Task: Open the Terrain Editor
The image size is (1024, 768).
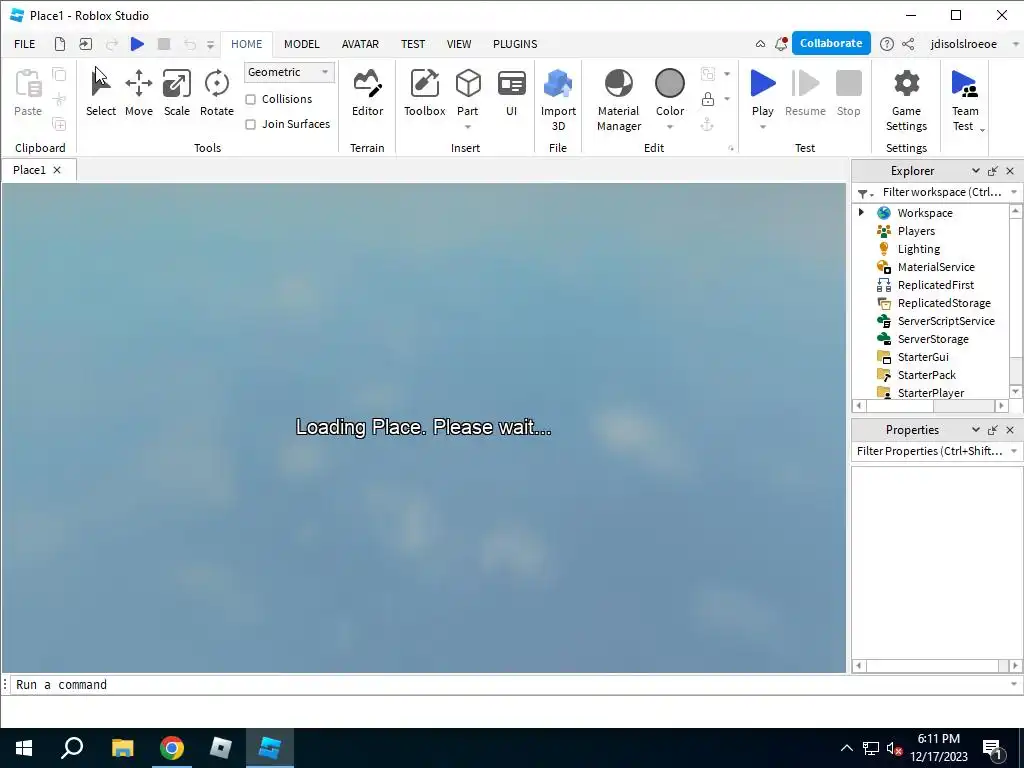Action: (x=367, y=93)
